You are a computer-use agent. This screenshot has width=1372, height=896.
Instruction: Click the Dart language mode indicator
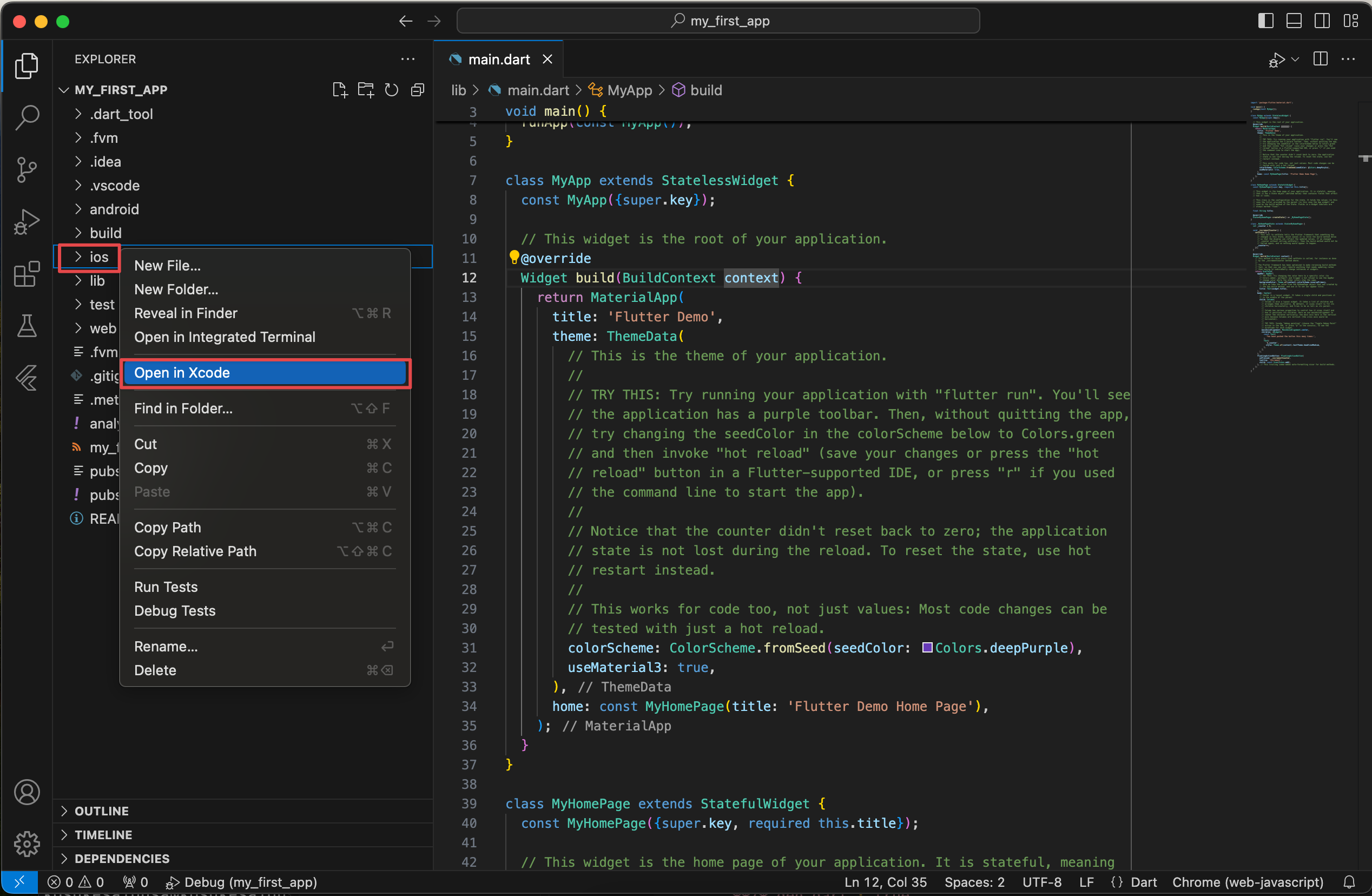point(1144,882)
